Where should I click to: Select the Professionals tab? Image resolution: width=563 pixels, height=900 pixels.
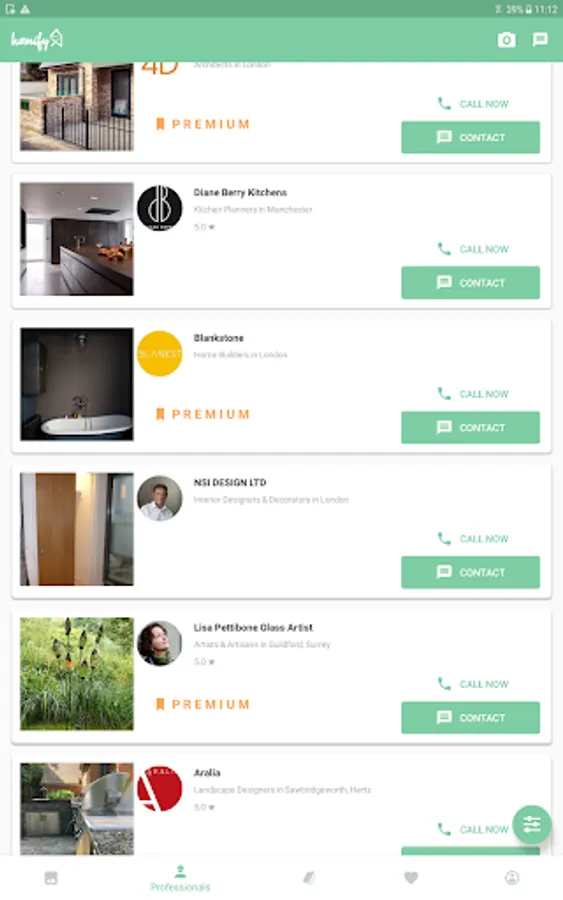(180, 878)
